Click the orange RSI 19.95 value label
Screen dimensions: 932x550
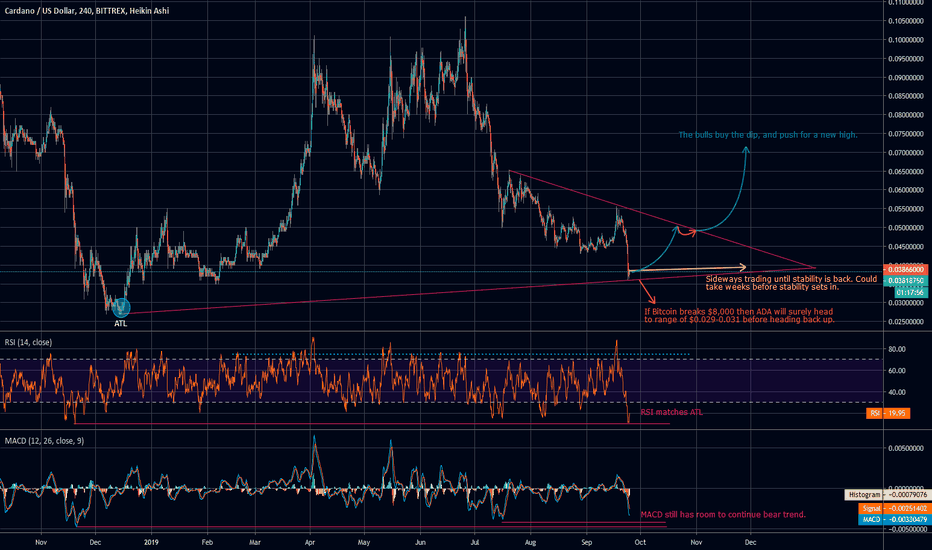(887, 413)
